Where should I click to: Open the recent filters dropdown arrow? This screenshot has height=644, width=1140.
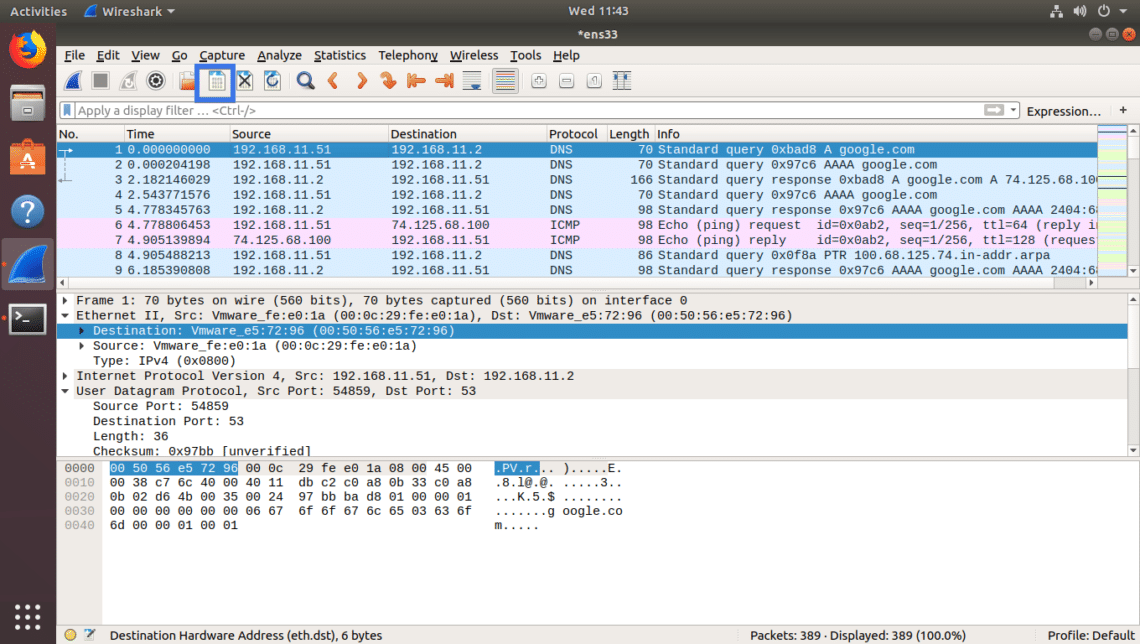(x=1013, y=110)
